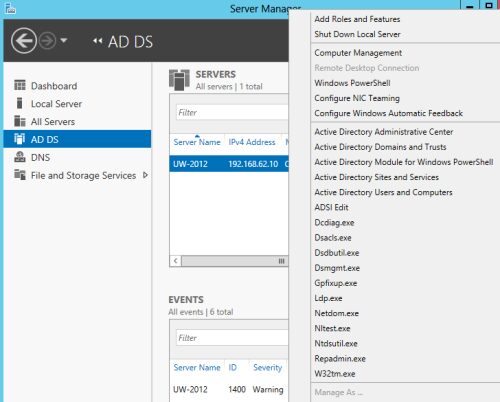Image resolution: width=500 pixels, height=402 pixels.
Task: Click the Servers Filter input box
Action: 232,112
